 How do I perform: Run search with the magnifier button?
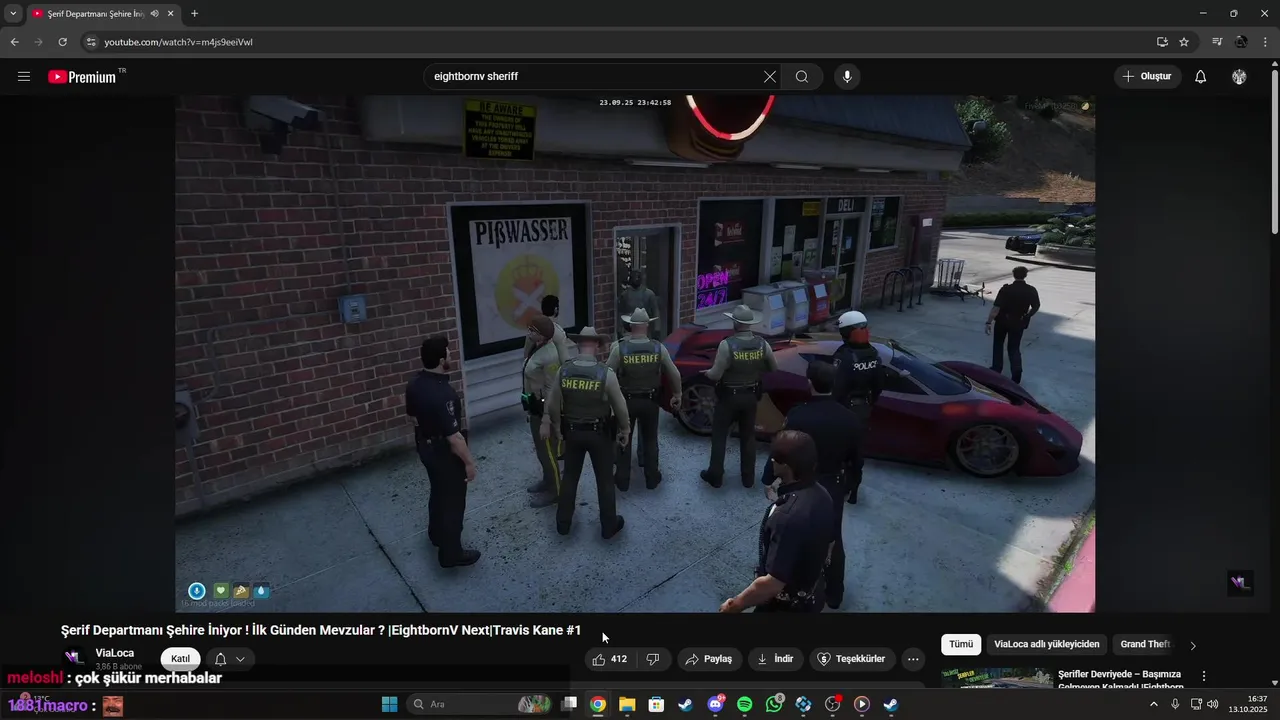click(x=802, y=77)
